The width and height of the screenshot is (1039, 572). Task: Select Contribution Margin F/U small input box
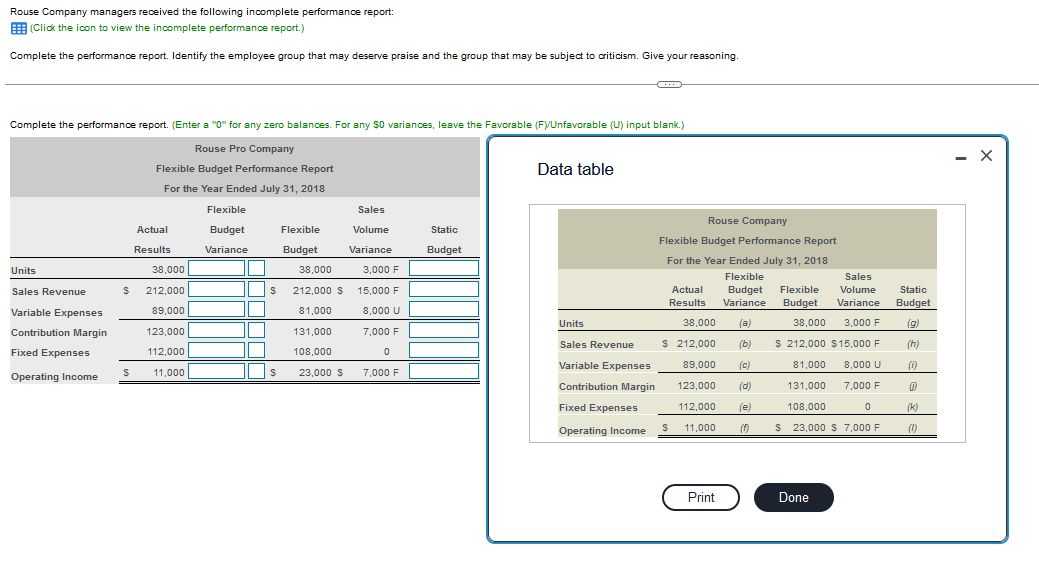[256, 330]
